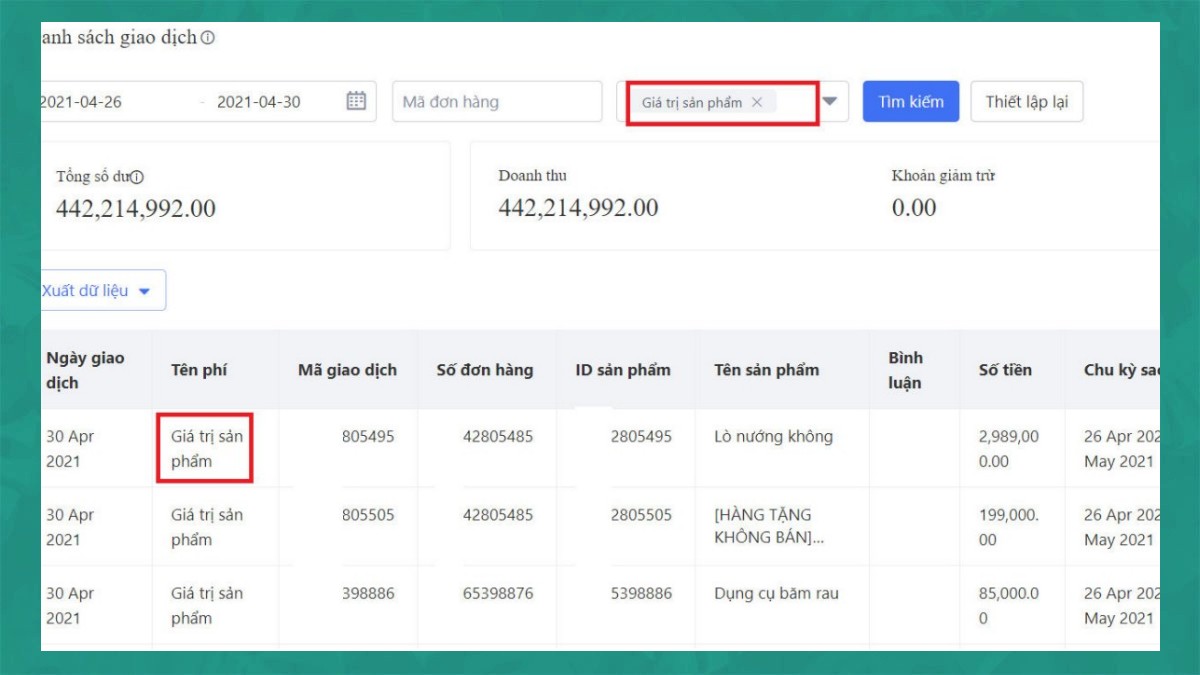Focus the Mã đơn hàng input field
1200x675 pixels.
[496, 102]
